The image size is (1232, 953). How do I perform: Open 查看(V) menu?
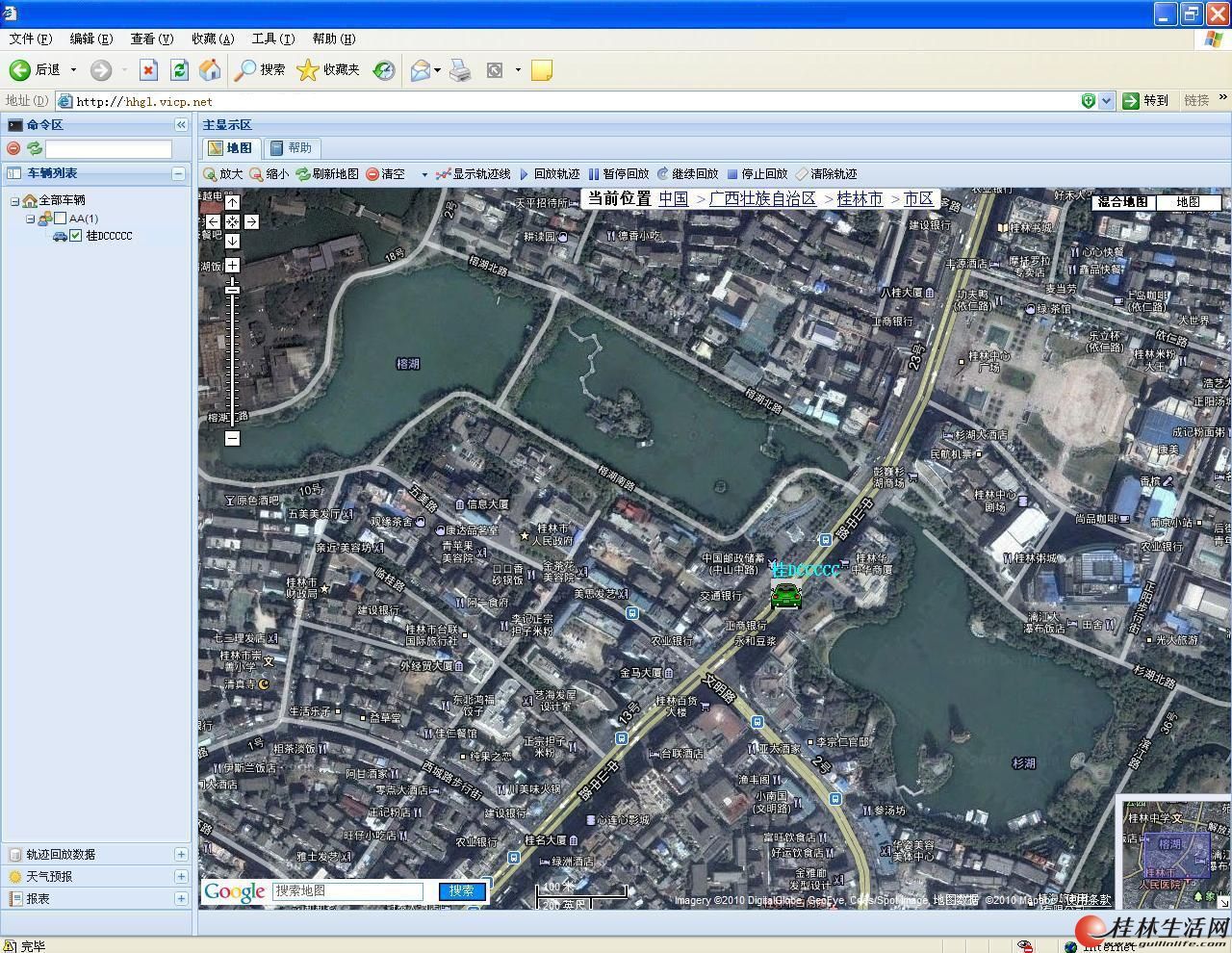151,39
